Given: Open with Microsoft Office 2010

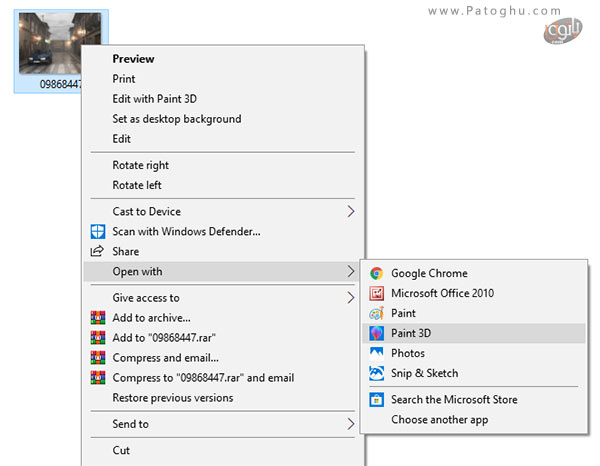Looking at the screenshot, I should tap(474, 293).
